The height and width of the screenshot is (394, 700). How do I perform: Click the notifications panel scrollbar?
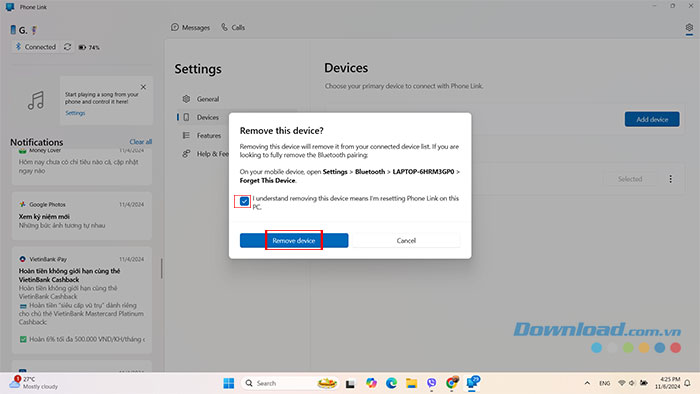162,268
